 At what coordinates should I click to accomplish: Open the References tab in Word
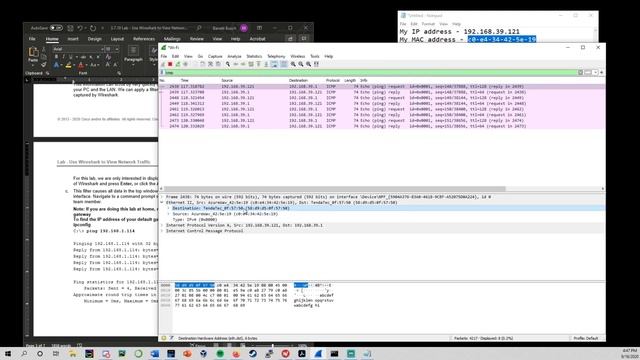pos(144,39)
